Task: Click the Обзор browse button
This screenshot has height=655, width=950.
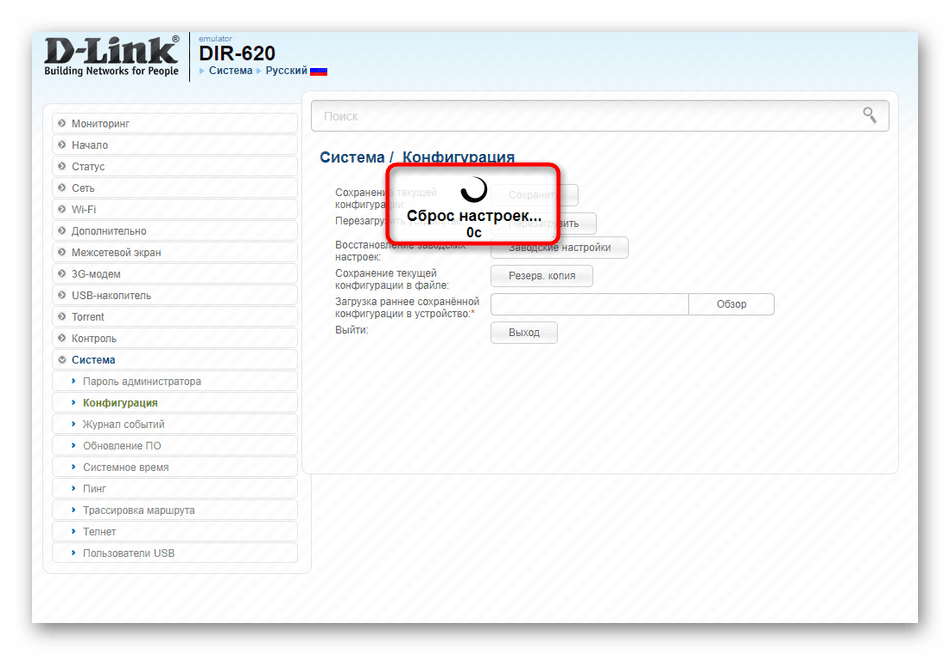Action: tap(731, 304)
